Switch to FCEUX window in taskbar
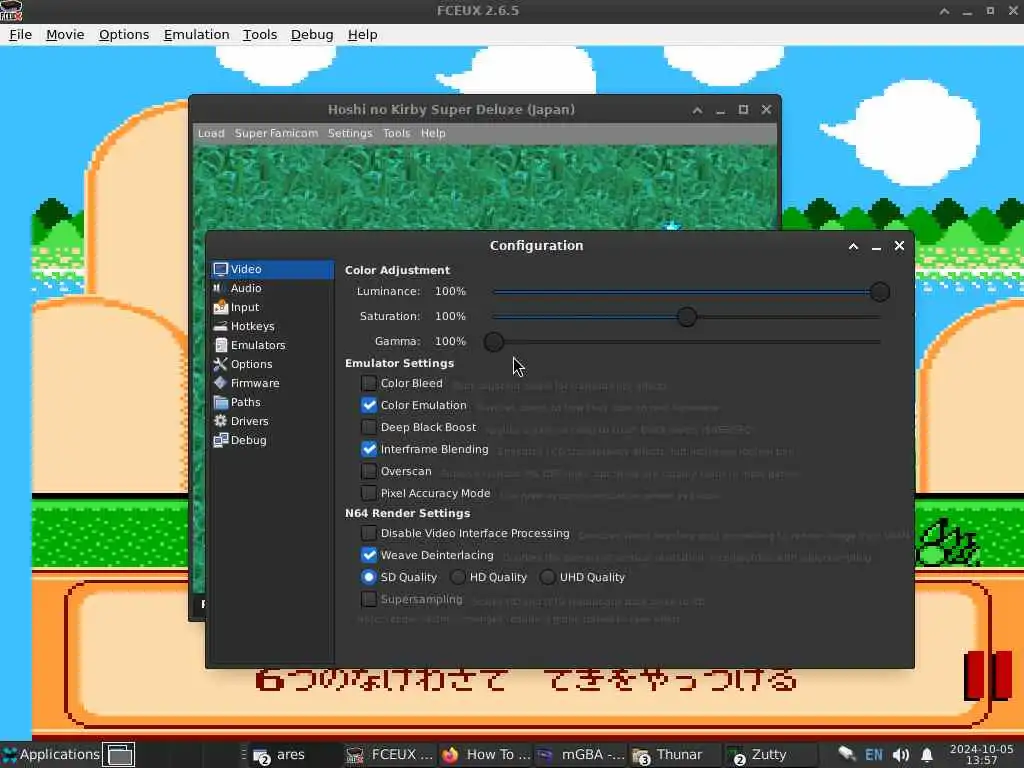Screen dimensions: 1024x768 [x=390, y=755]
